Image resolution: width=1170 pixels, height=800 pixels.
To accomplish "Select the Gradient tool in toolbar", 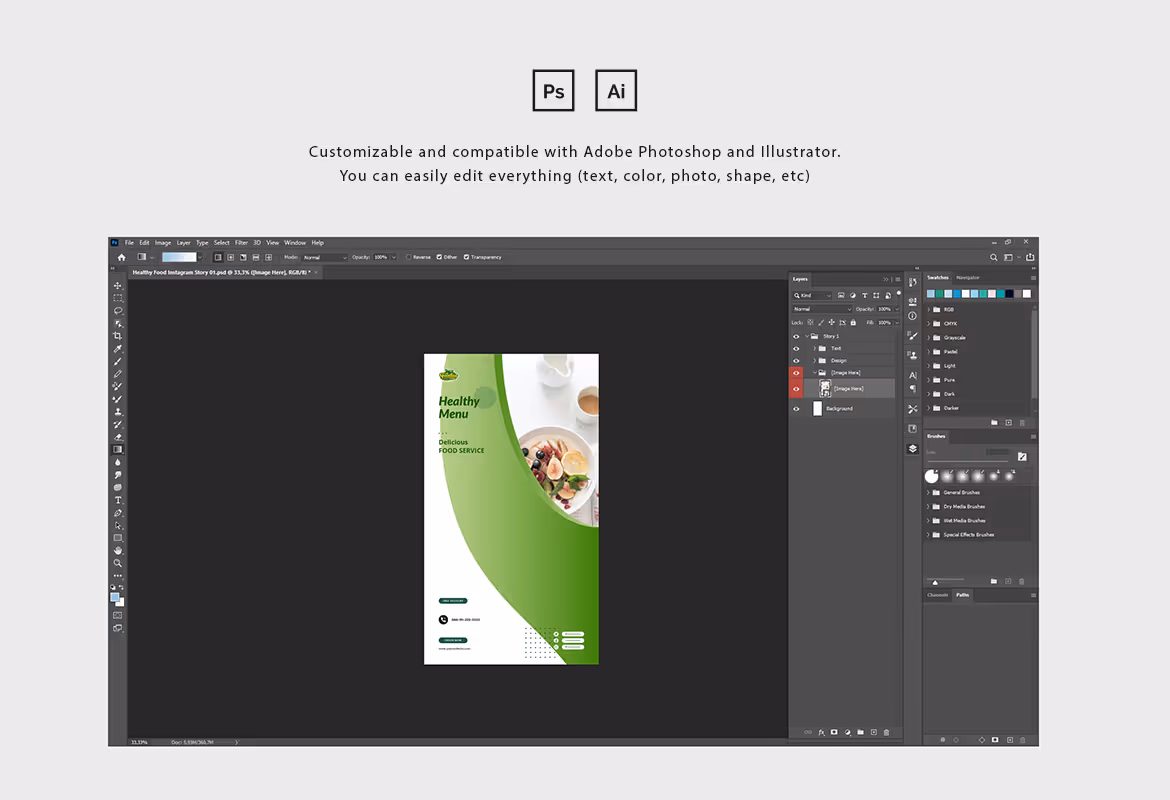I will click(118, 449).
